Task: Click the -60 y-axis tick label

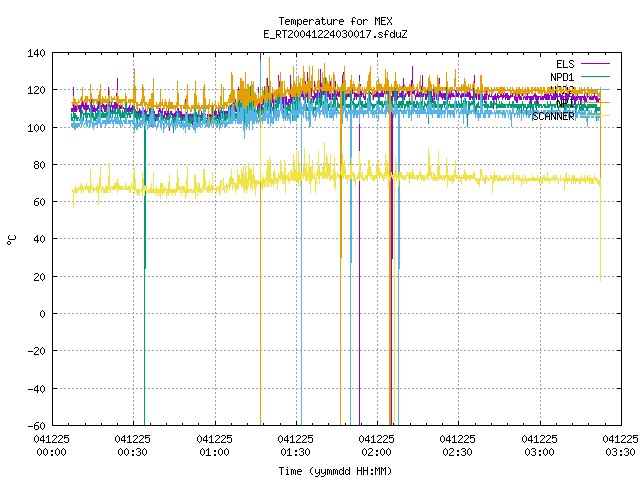Action: click(36, 426)
